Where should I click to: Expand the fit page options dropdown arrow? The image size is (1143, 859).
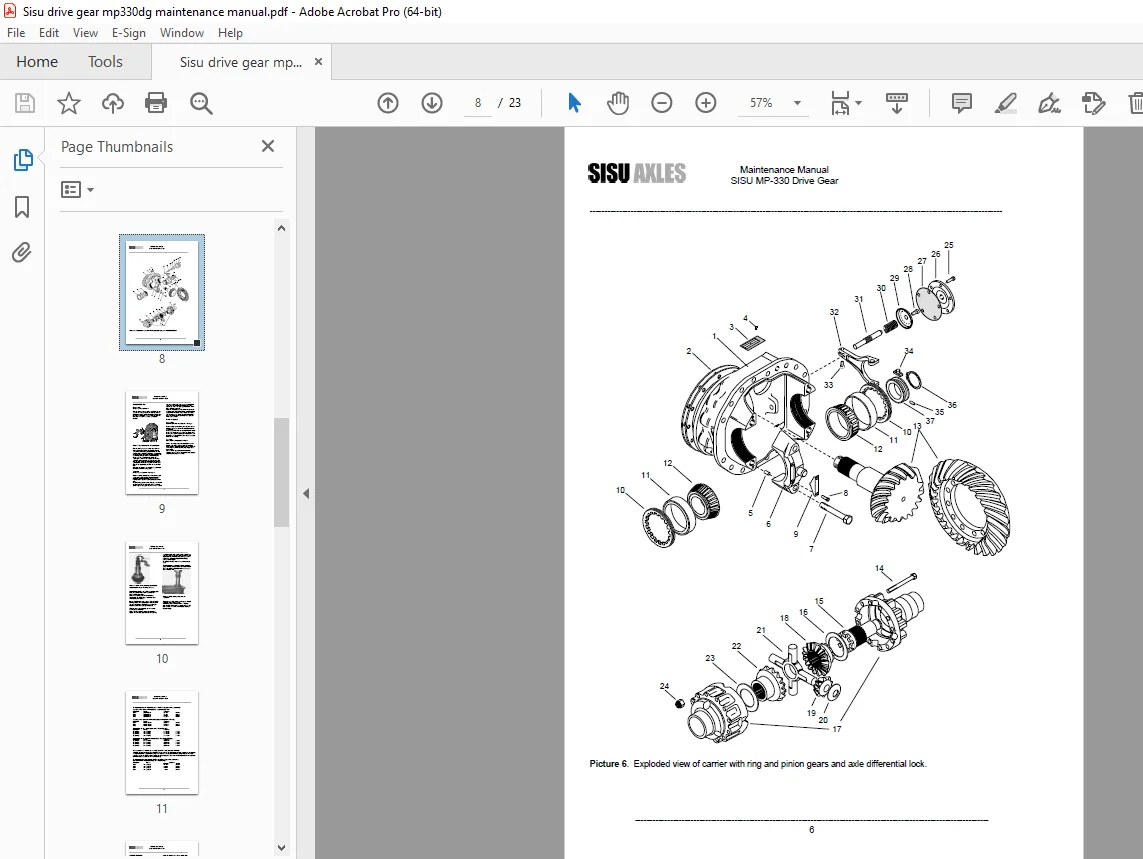pos(859,103)
